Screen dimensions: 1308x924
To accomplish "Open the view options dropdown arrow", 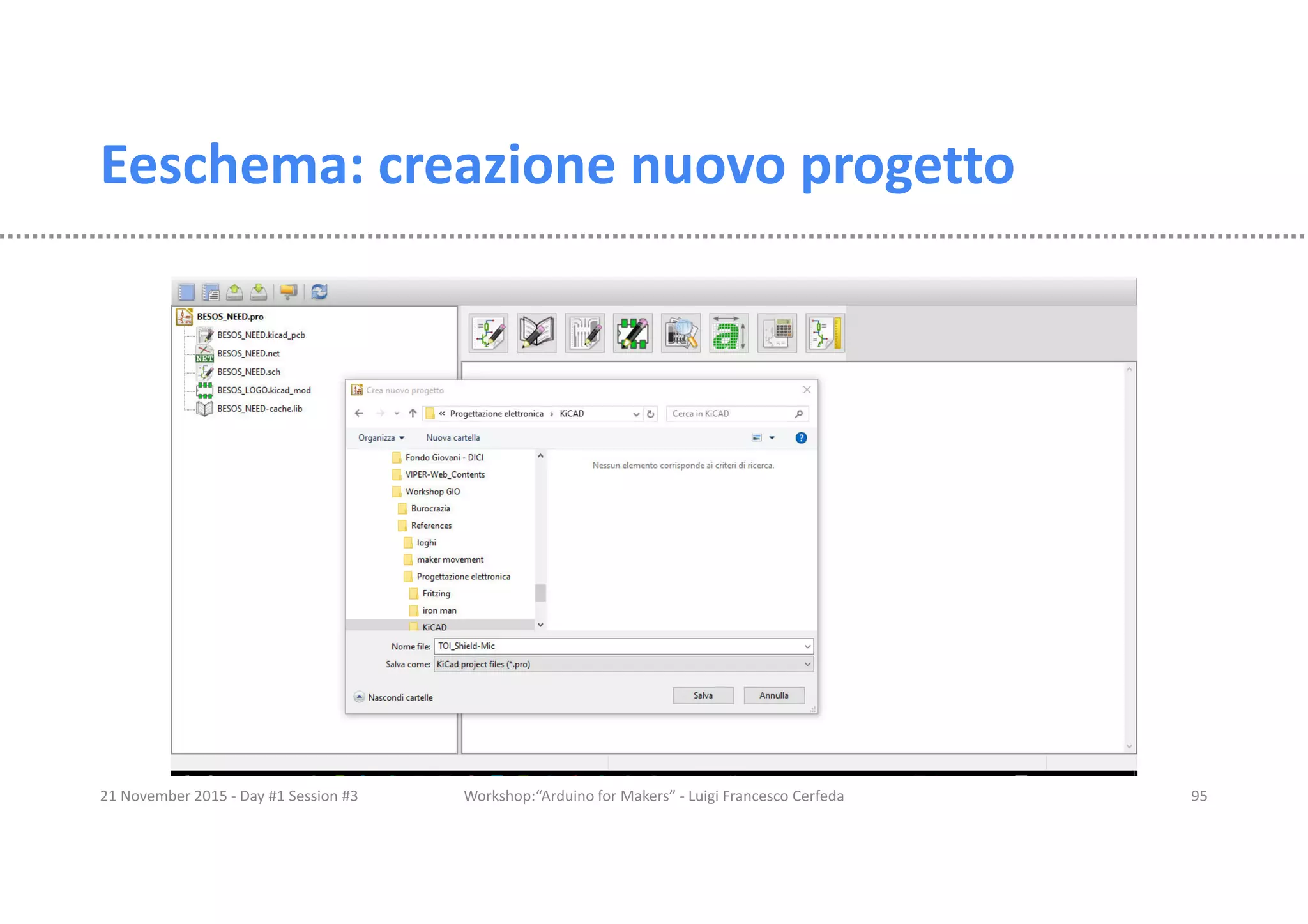I will point(772,438).
